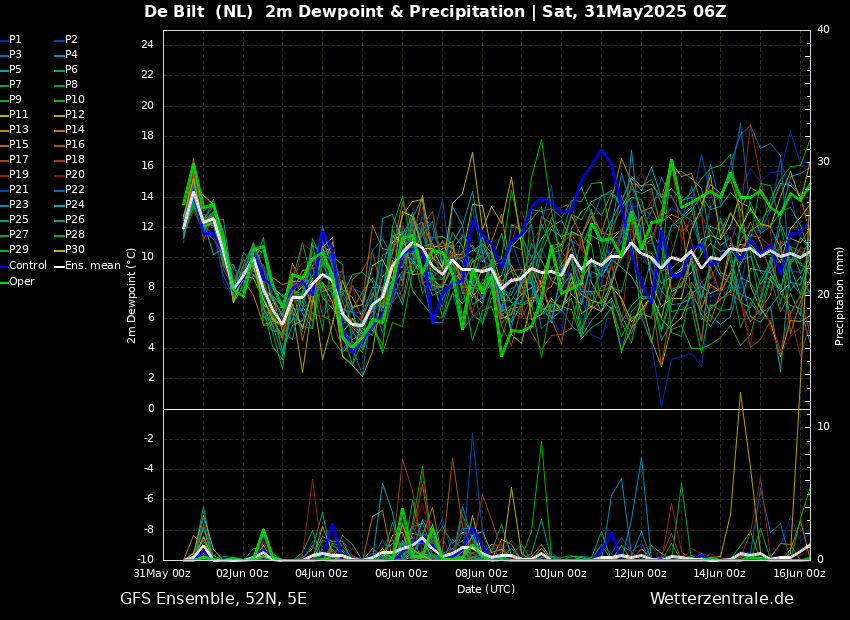Select the 06Jun 00z date label

tap(401, 573)
